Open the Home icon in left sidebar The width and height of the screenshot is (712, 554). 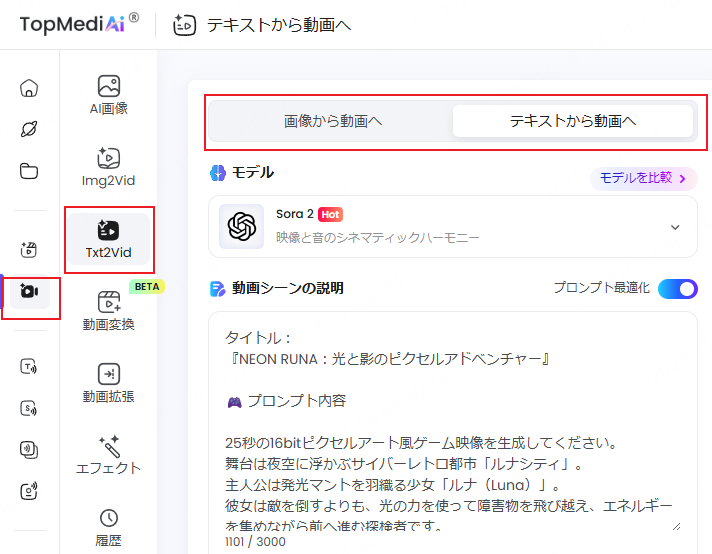coord(29,88)
